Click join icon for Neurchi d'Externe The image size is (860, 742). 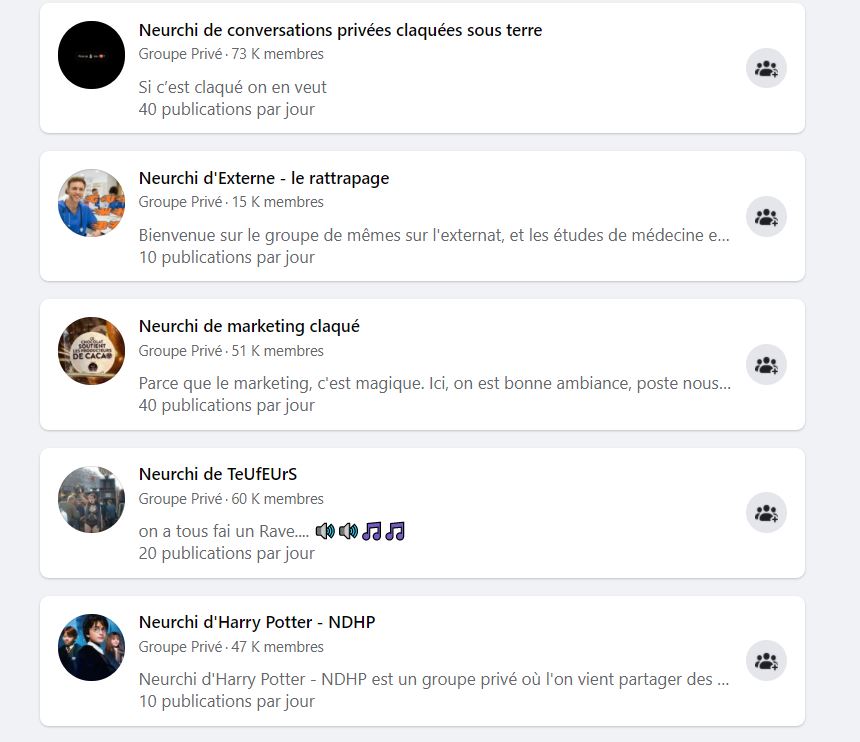(x=766, y=217)
